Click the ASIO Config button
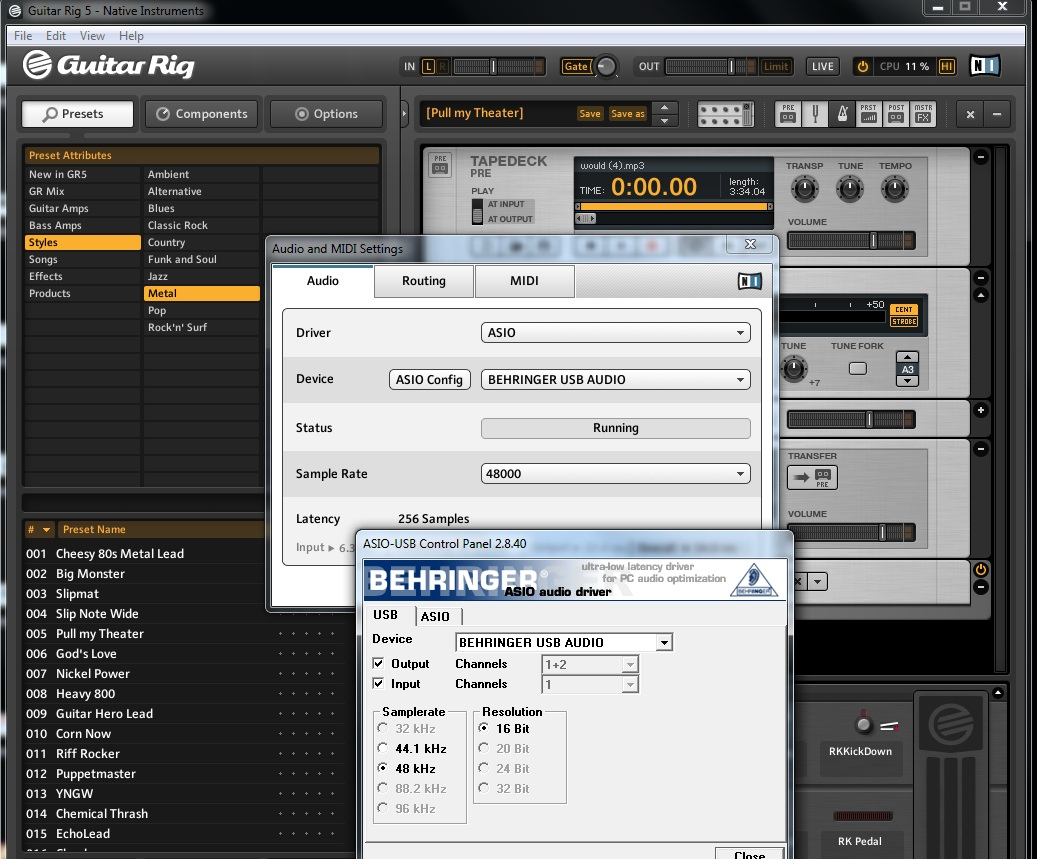The width and height of the screenshot is (1039, 859). (429, 380)
